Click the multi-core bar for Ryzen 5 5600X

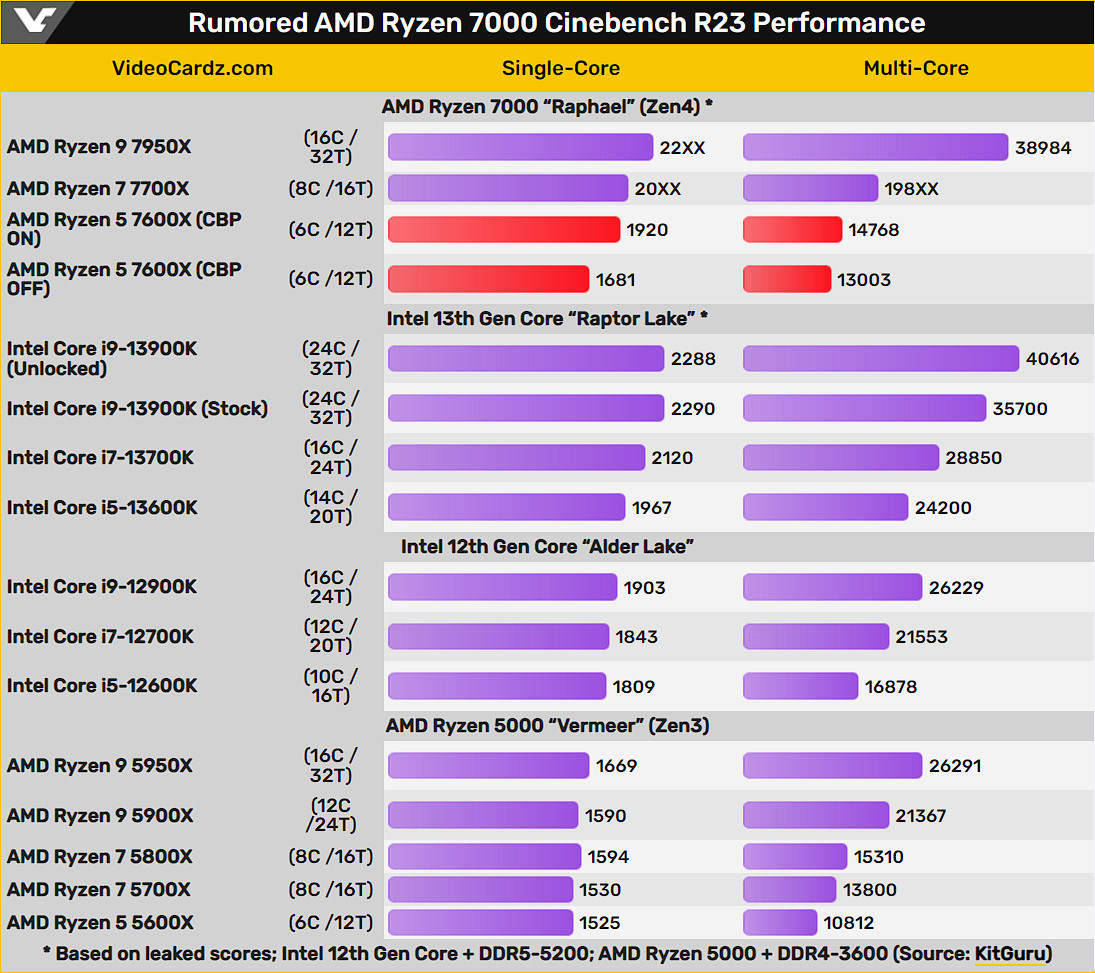click(x=780, y=923)
